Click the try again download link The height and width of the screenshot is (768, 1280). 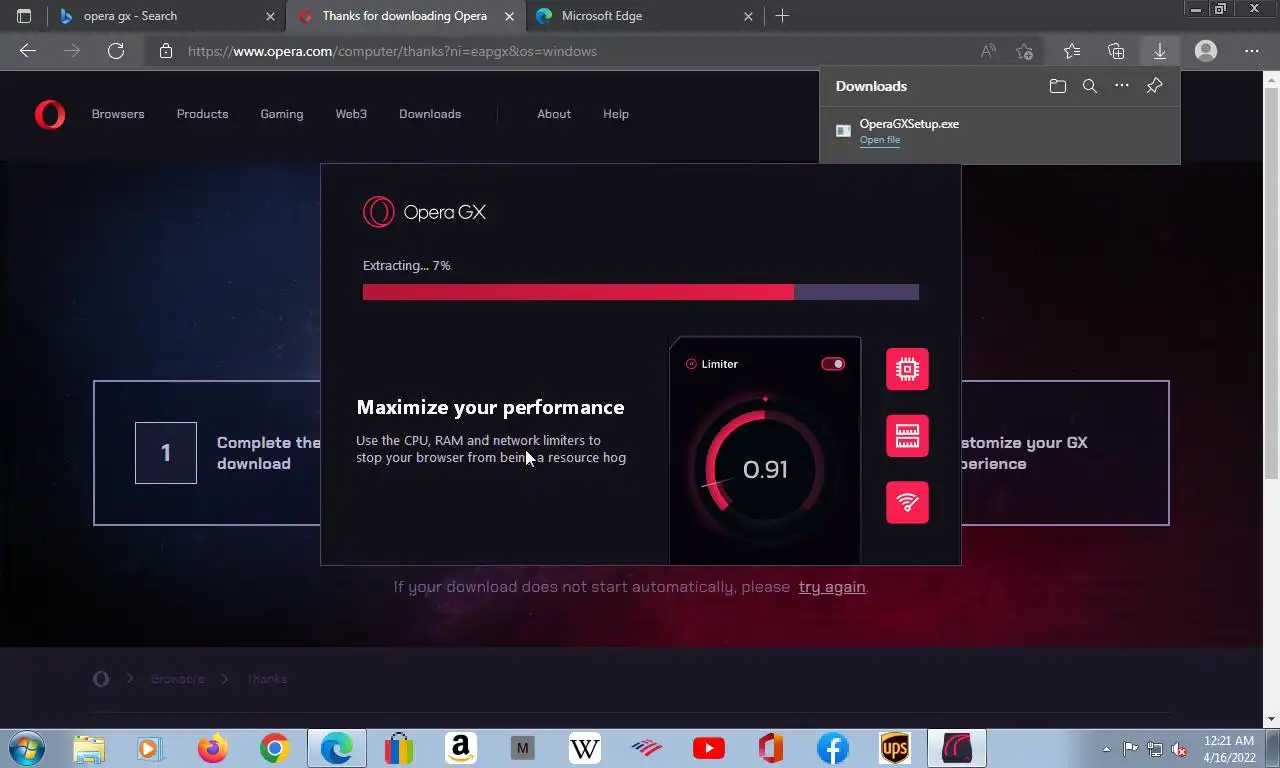(832, 587)
